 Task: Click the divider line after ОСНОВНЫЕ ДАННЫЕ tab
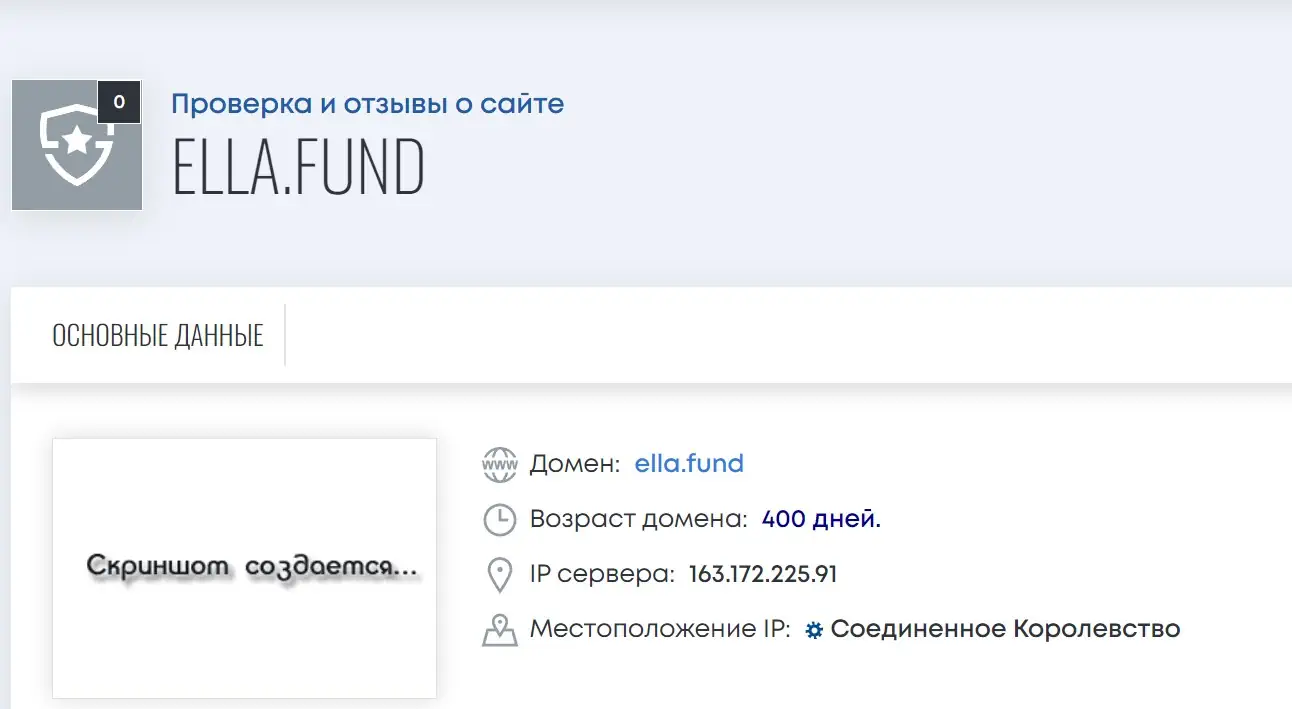pyautogui.click(x=285, y=335)
